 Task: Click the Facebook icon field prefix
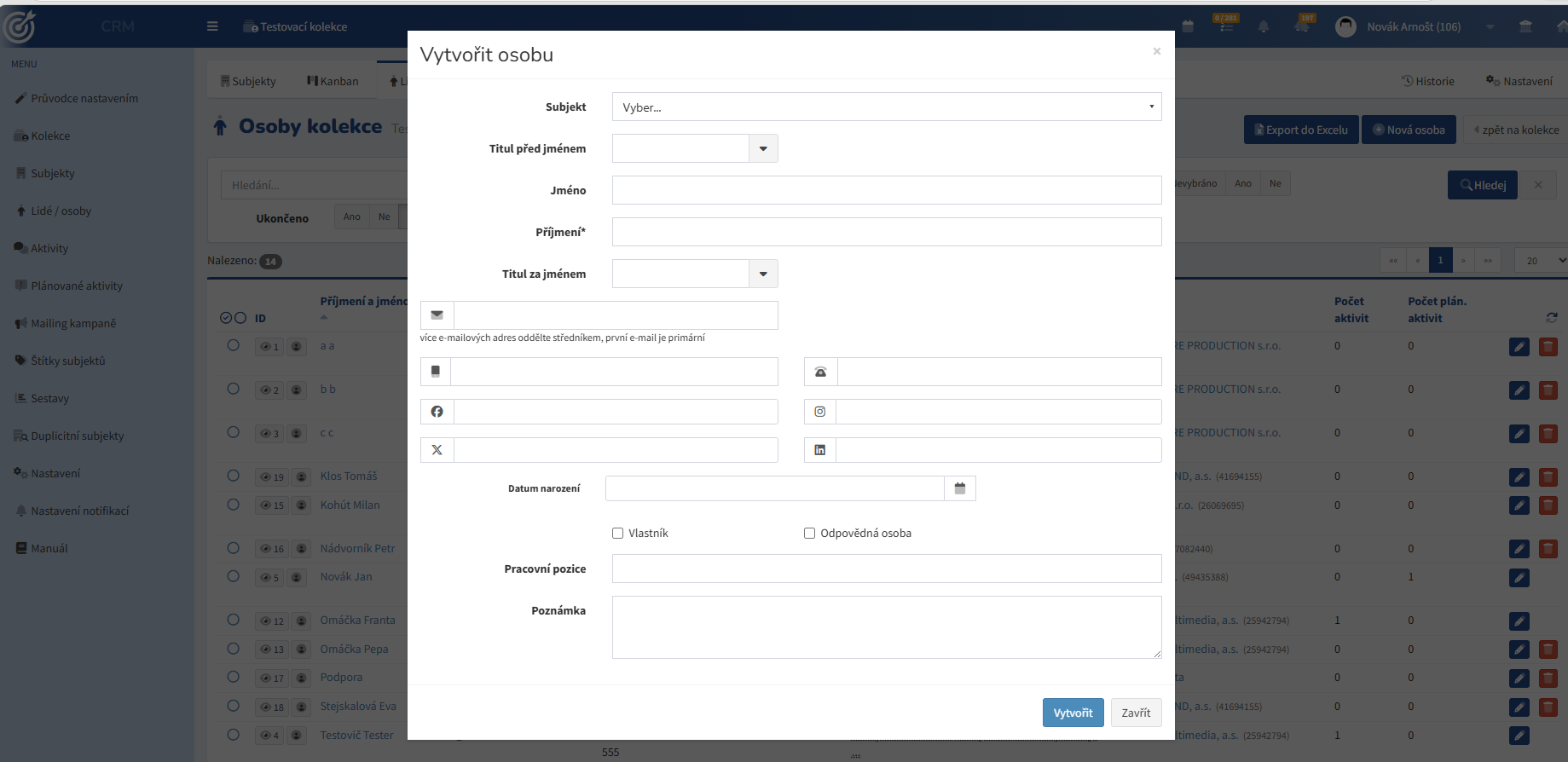click(437, 412)
